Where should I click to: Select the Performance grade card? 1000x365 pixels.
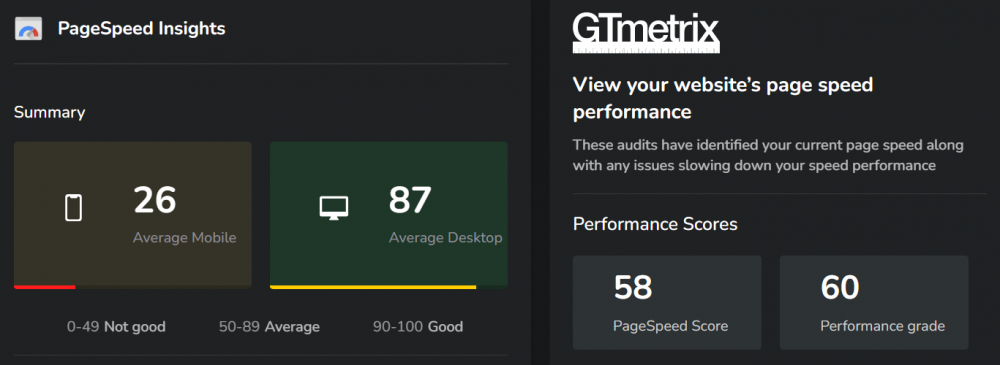[x=874, y=302]
